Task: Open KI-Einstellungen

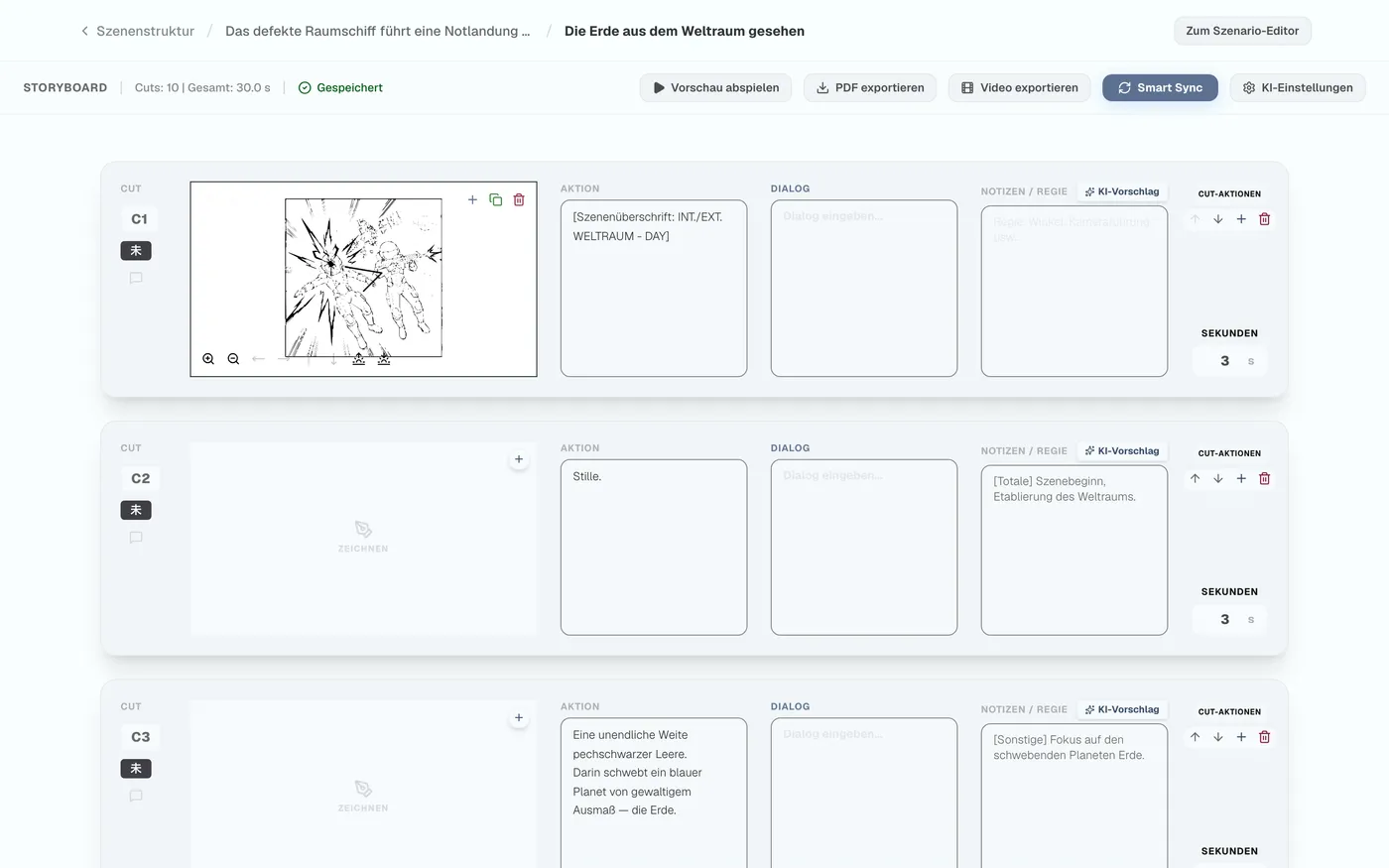Action: tap(1298, 87)
